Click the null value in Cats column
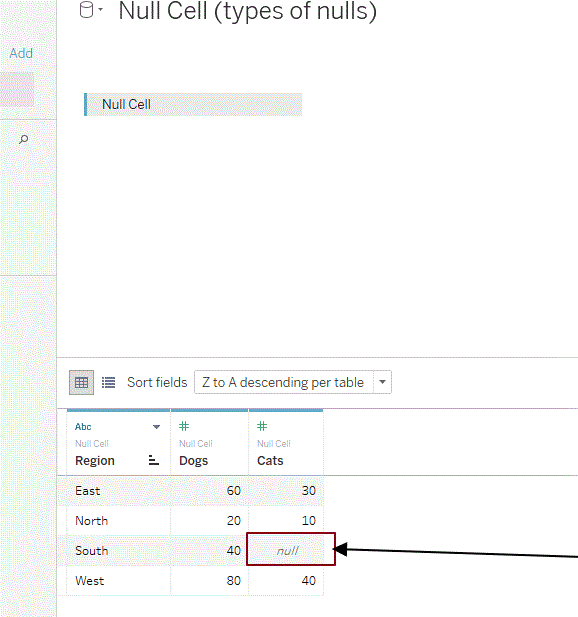 coord(288,550)
